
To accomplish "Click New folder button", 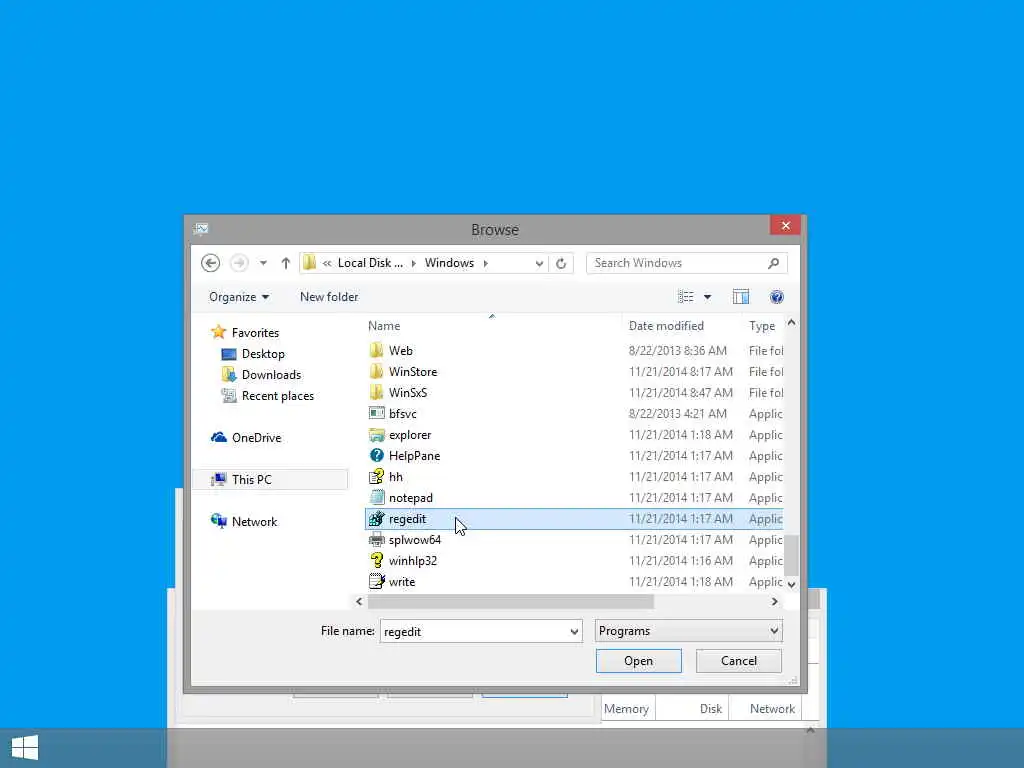I will (329, 297).
